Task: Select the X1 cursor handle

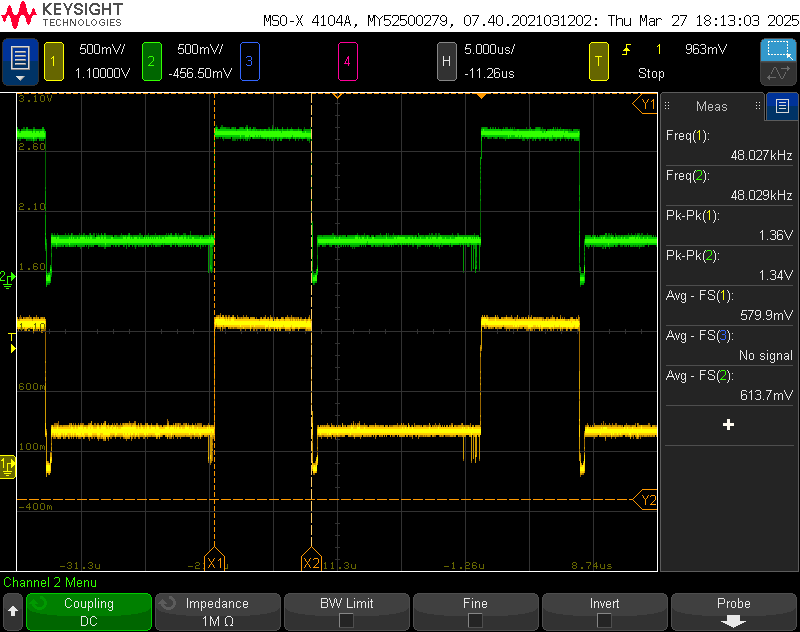Action: pos(214,560)
